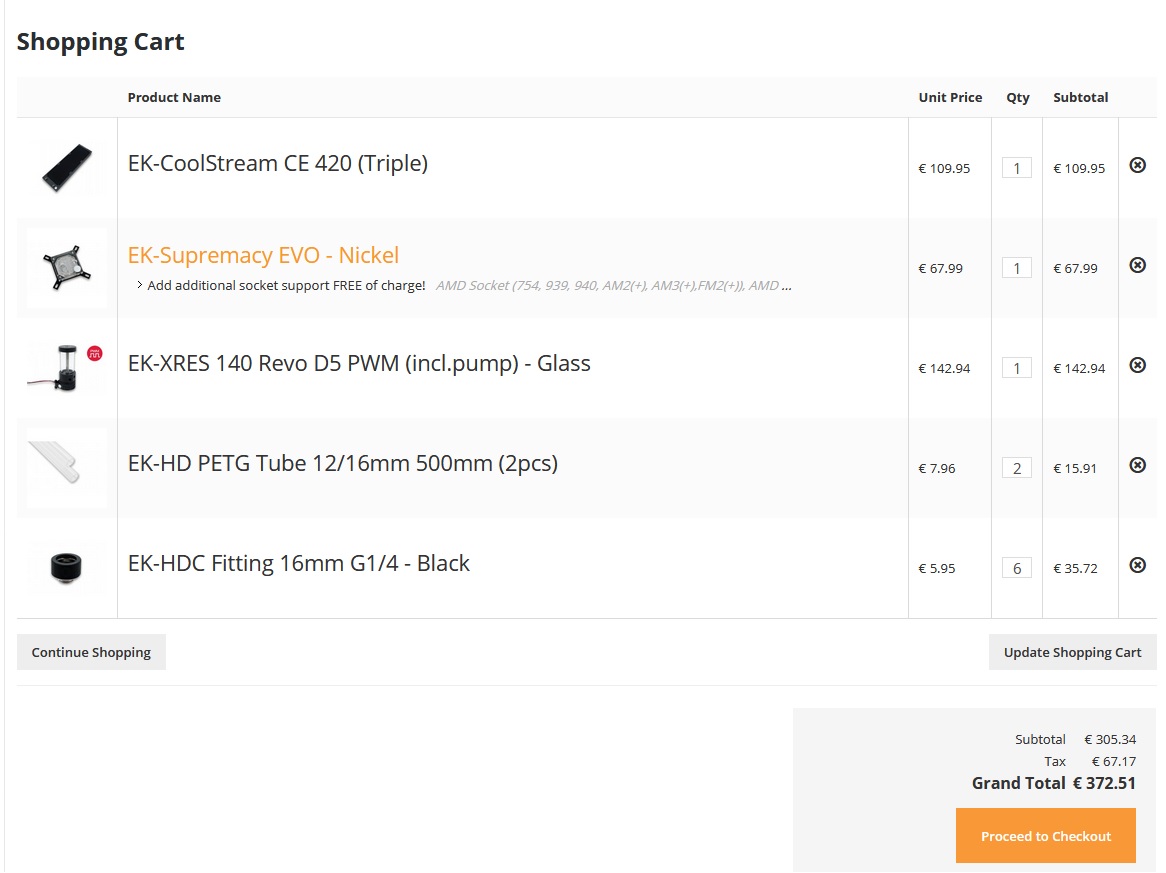Click quantity field for EK-HD PETG Tube
Image resolution: width=1166 pixels, height=873 pixels.
[1017, 468]
